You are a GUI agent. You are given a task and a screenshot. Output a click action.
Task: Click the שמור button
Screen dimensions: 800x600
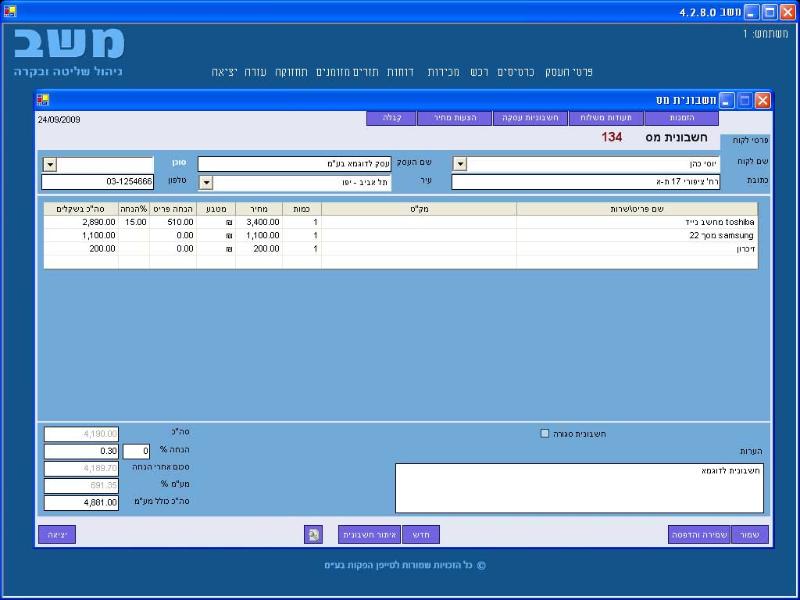[x=750, y=535]
